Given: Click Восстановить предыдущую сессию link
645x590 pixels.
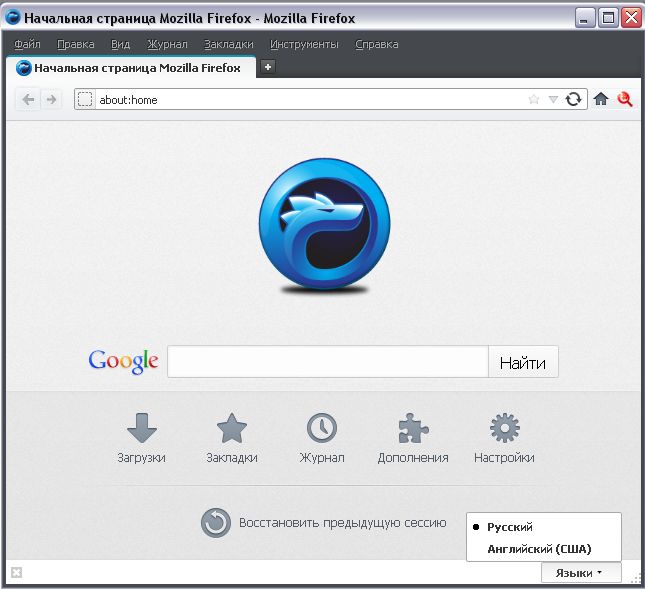Looking at the screenshot, I should 343,523.
